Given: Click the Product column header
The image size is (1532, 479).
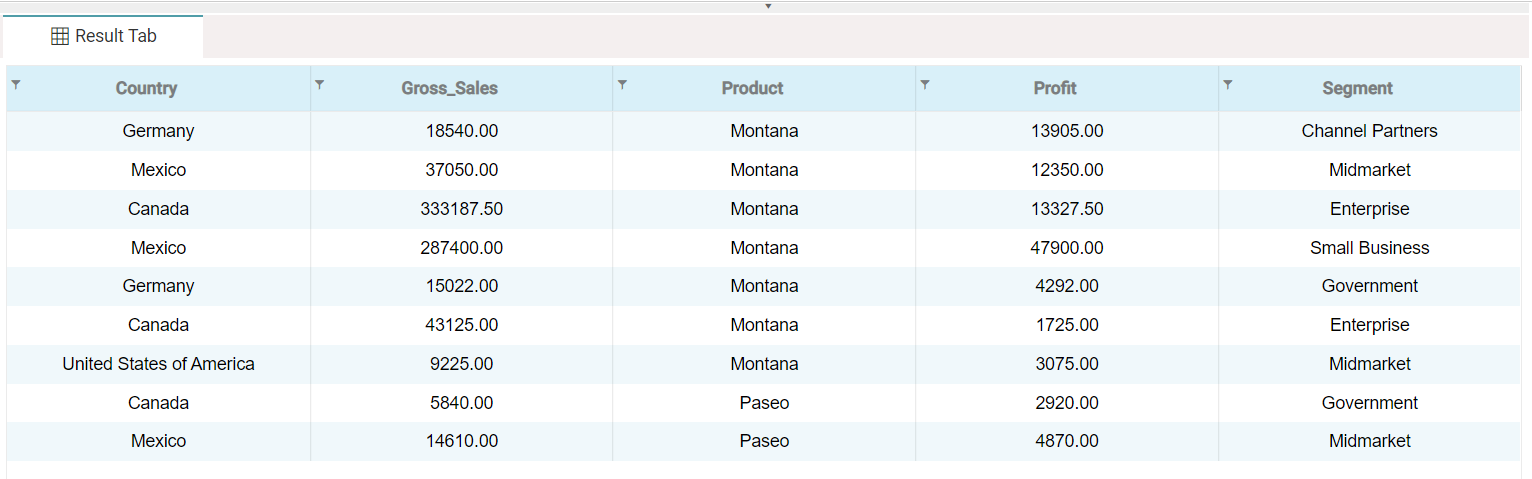Looking at the screenshot, I should click(x=752, y=88).
